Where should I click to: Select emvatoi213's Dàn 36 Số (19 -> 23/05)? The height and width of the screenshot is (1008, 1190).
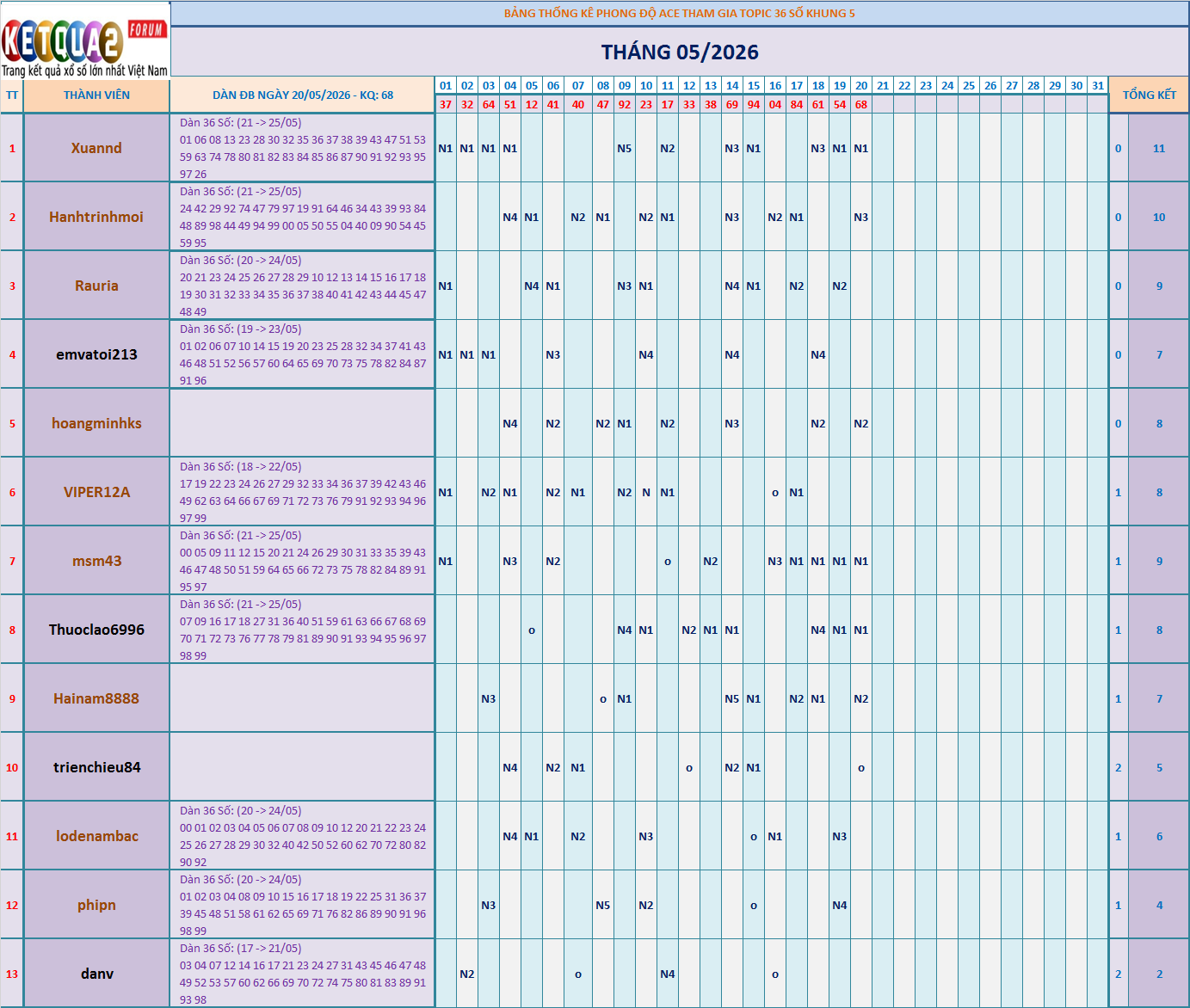tap(303, 354)
